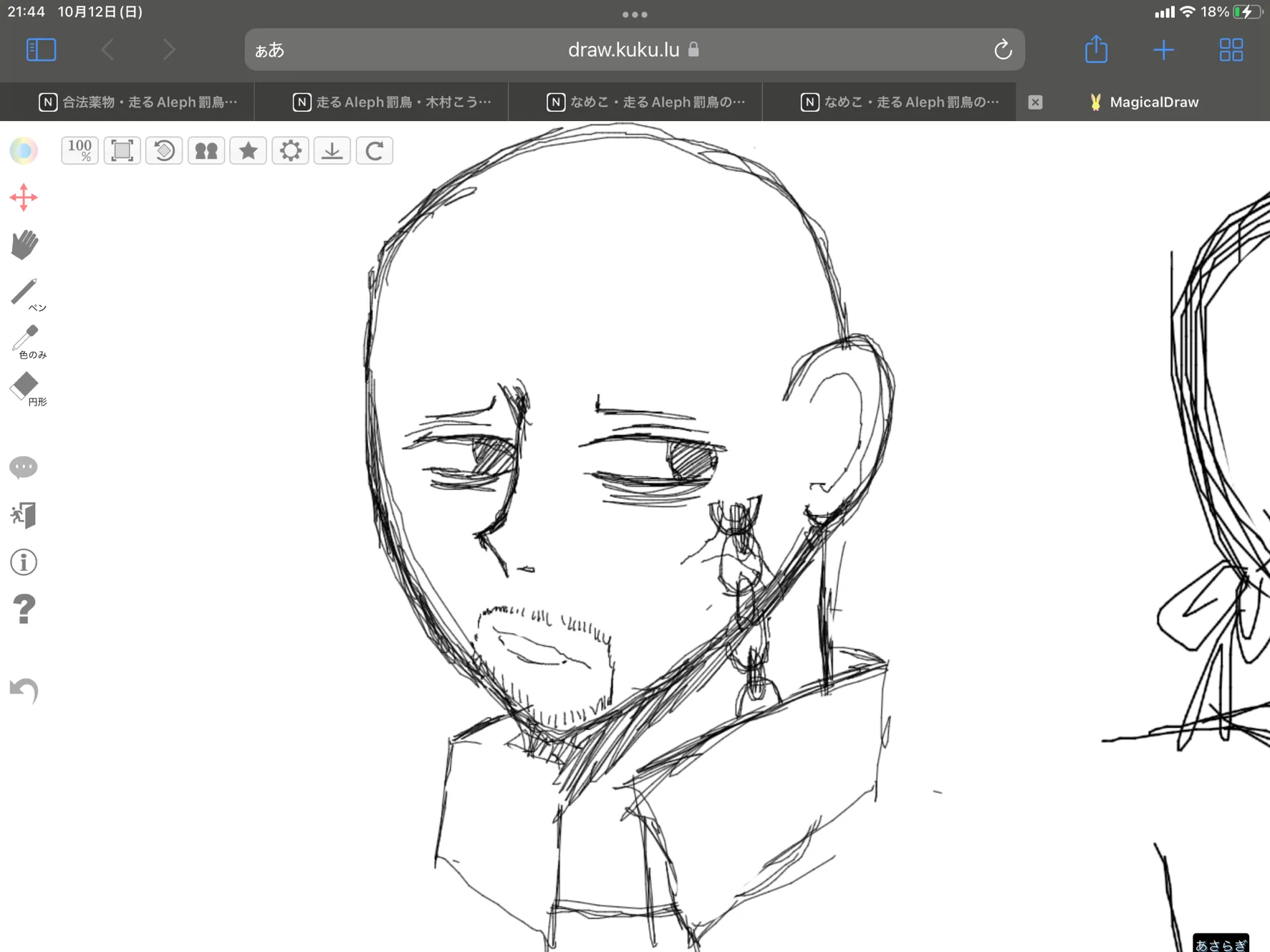Open the gear settings icon
Viewport: 1270px width, 952px height.
pyautogui.click(x=290, y=150)
